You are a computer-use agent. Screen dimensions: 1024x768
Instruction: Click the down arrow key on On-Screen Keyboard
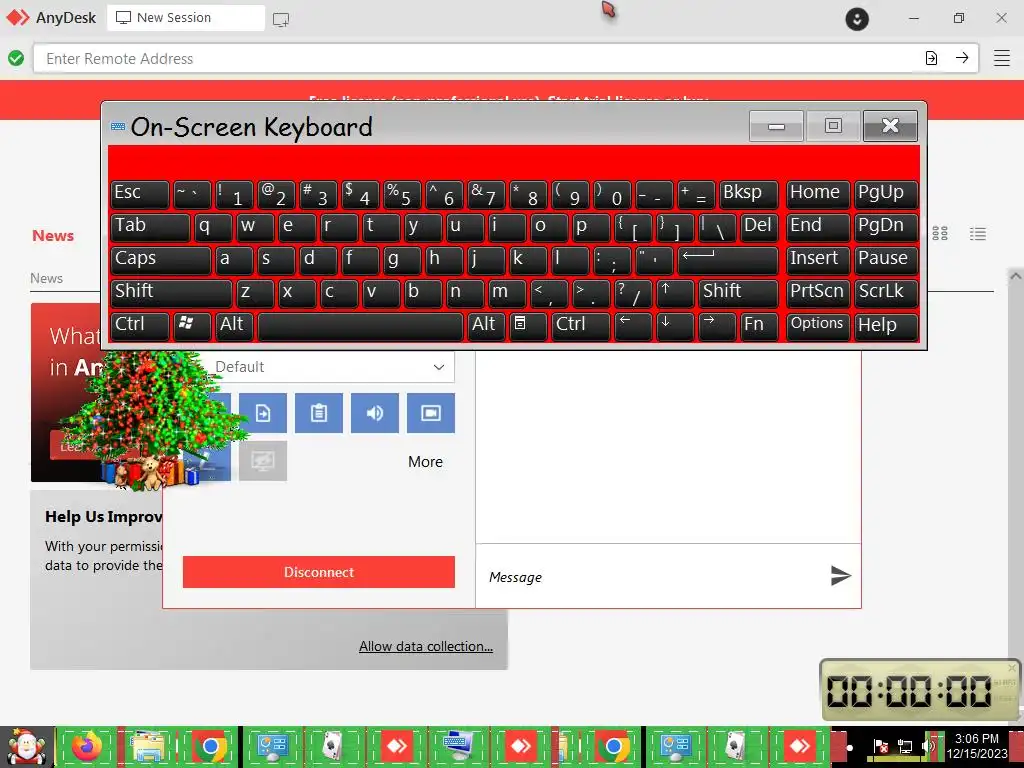pos(675,325)
